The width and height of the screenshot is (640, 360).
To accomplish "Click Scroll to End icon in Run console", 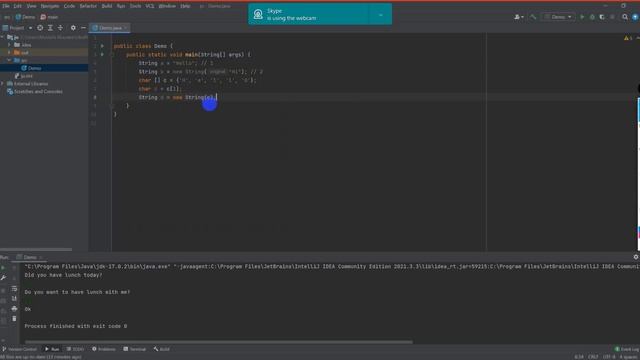I will (14, 298).
